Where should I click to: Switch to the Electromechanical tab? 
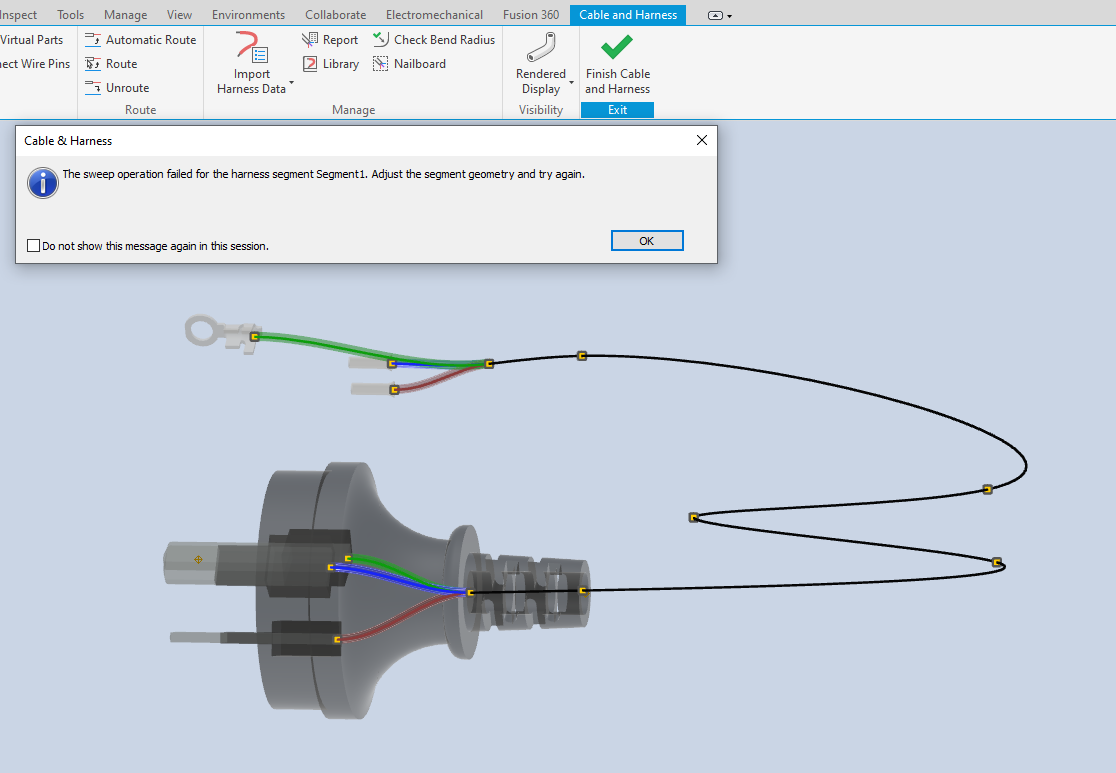[433, 14]
